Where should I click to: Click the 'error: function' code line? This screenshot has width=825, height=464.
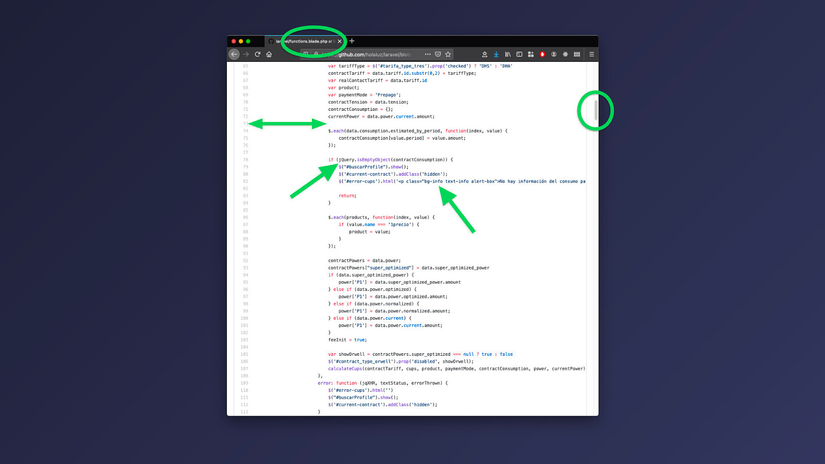pos(383,383)
